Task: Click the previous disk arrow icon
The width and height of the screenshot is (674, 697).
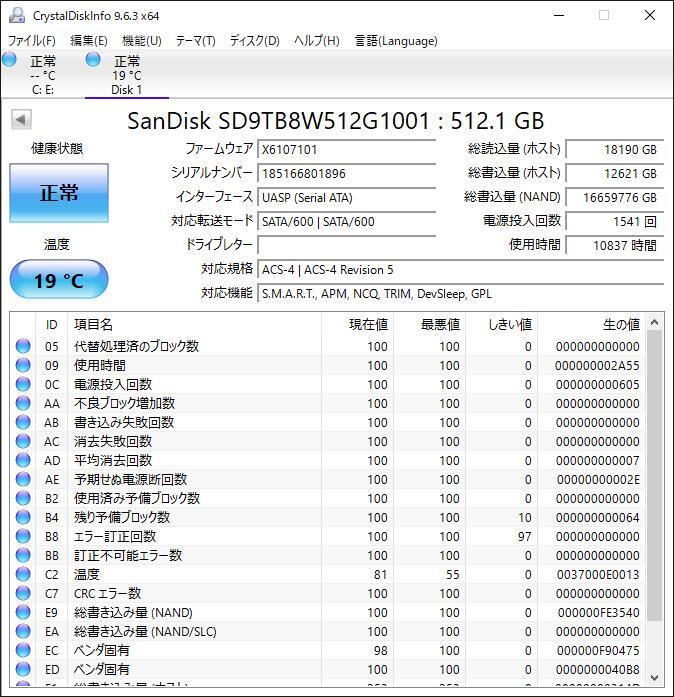Action: tap(20, 120)
